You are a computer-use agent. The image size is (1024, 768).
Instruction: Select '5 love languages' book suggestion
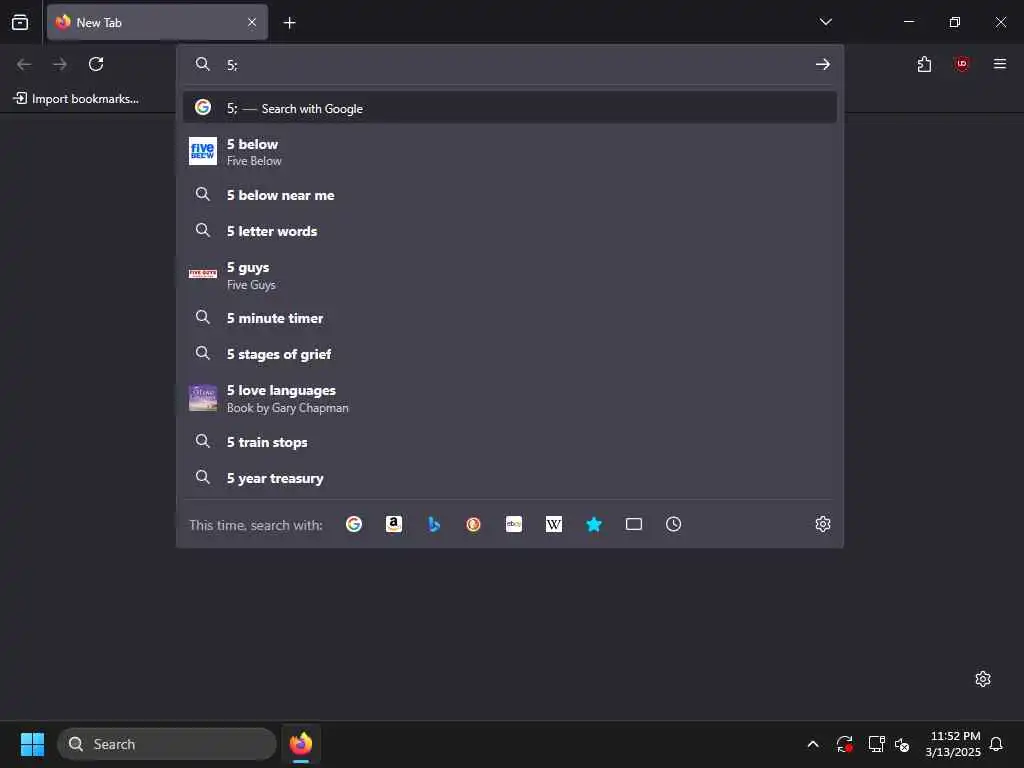(509, 398)
